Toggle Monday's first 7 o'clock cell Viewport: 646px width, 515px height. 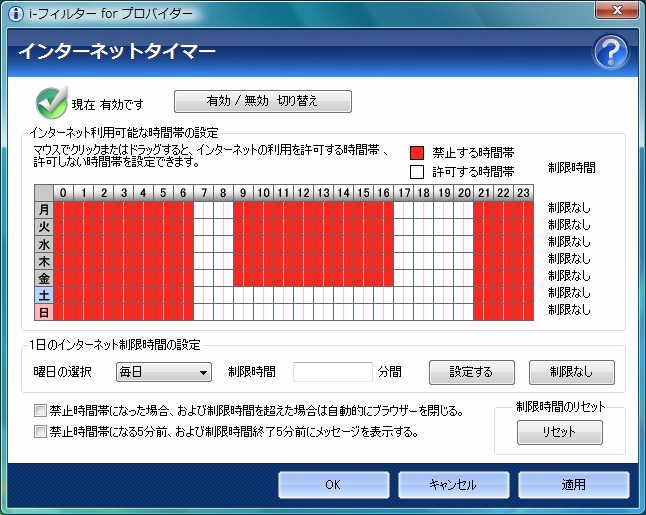pos(199,210)
